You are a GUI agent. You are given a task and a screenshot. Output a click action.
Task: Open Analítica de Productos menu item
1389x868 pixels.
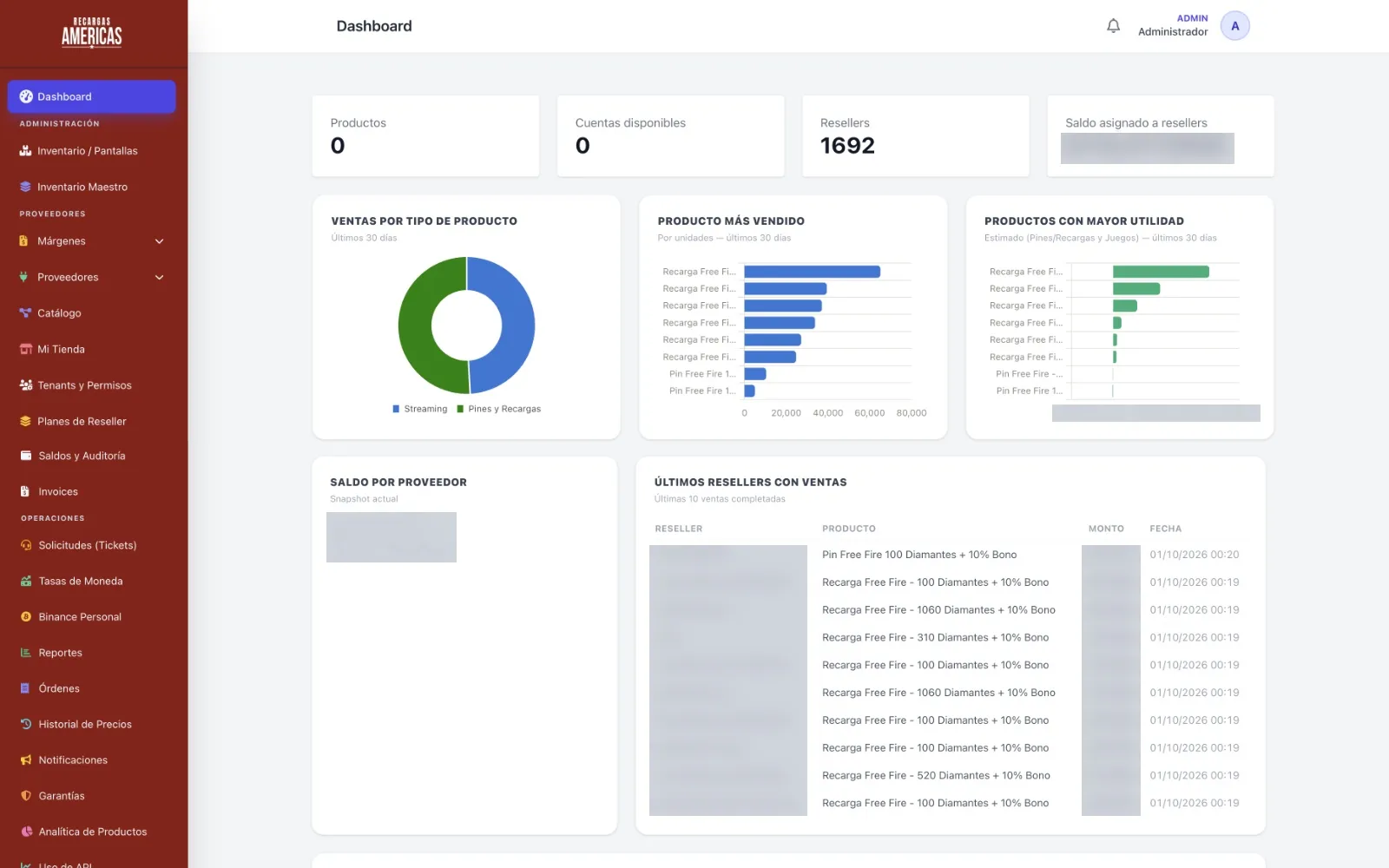point(92,832)
